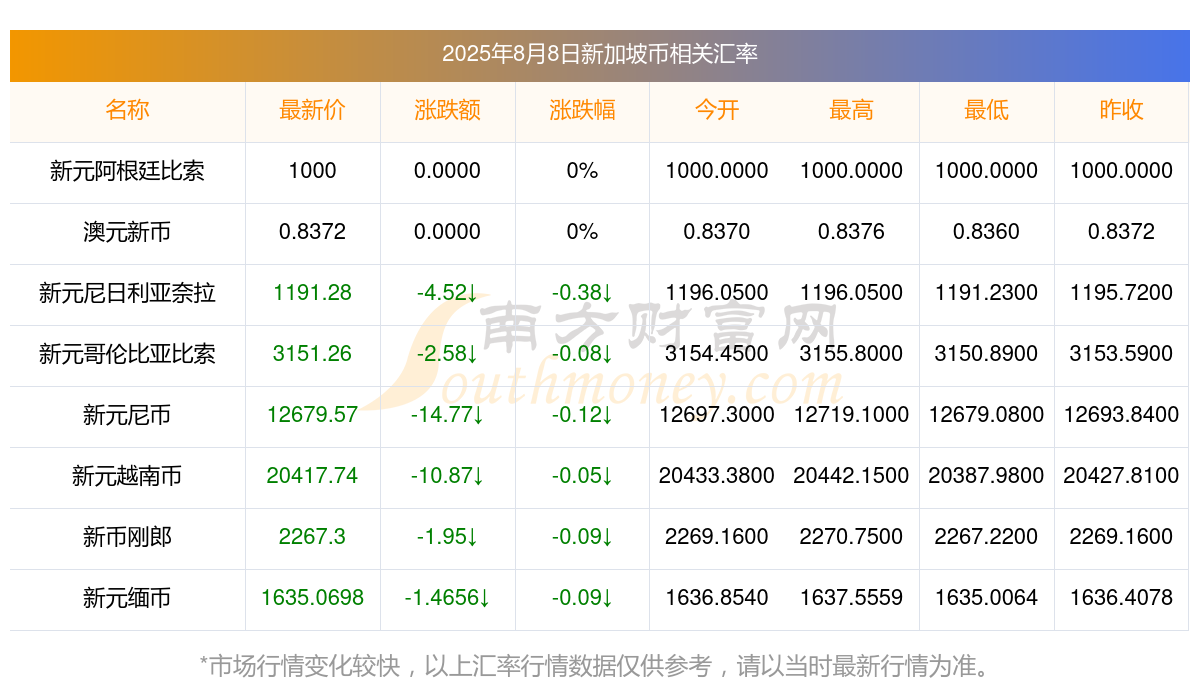1200x698 pixels.
Task: Select the 最新价 column header
Action: (x=312, y=110)
